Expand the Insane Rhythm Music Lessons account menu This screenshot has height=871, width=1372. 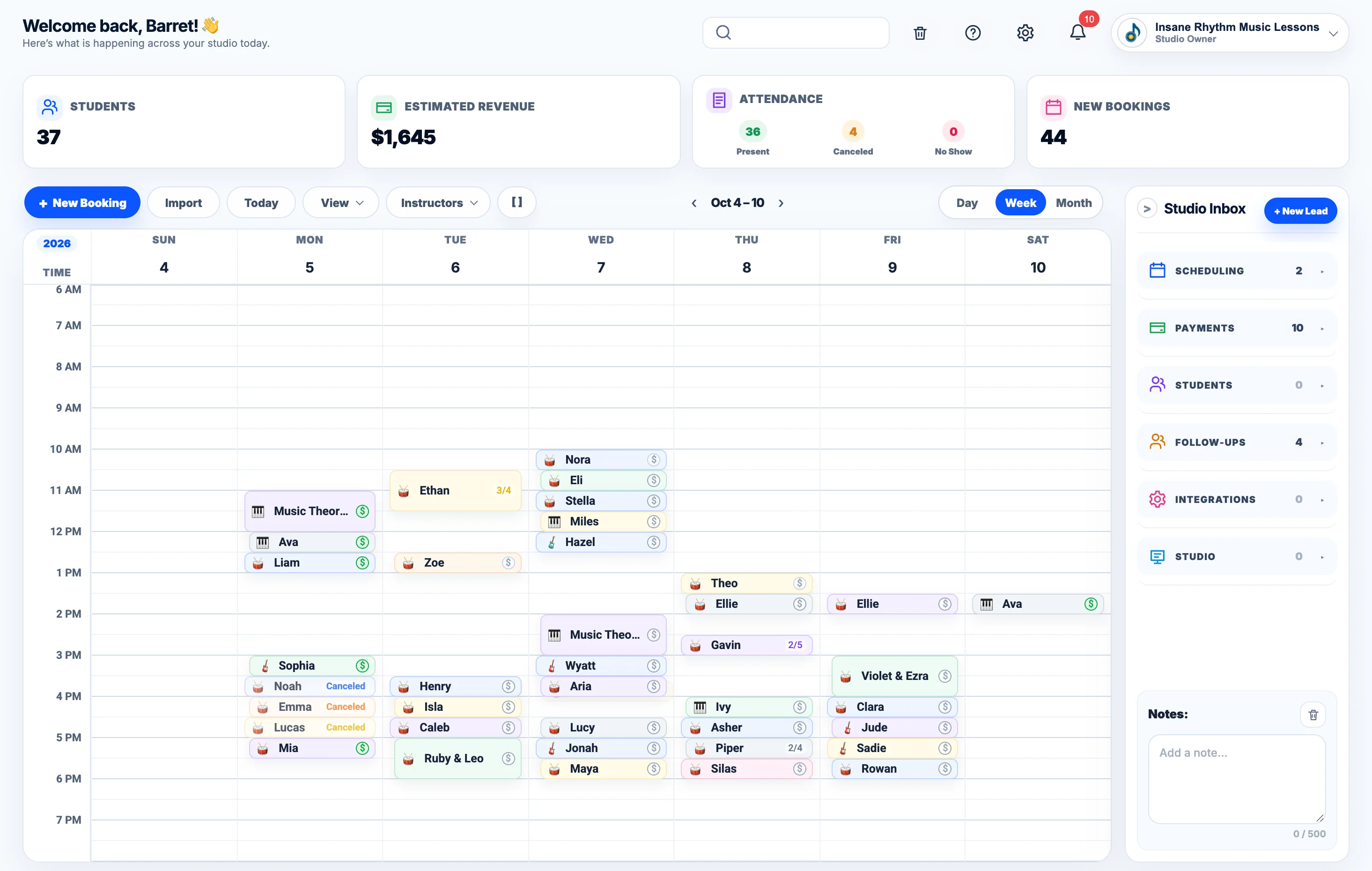pyautogui.click(x=1230, y=33)
